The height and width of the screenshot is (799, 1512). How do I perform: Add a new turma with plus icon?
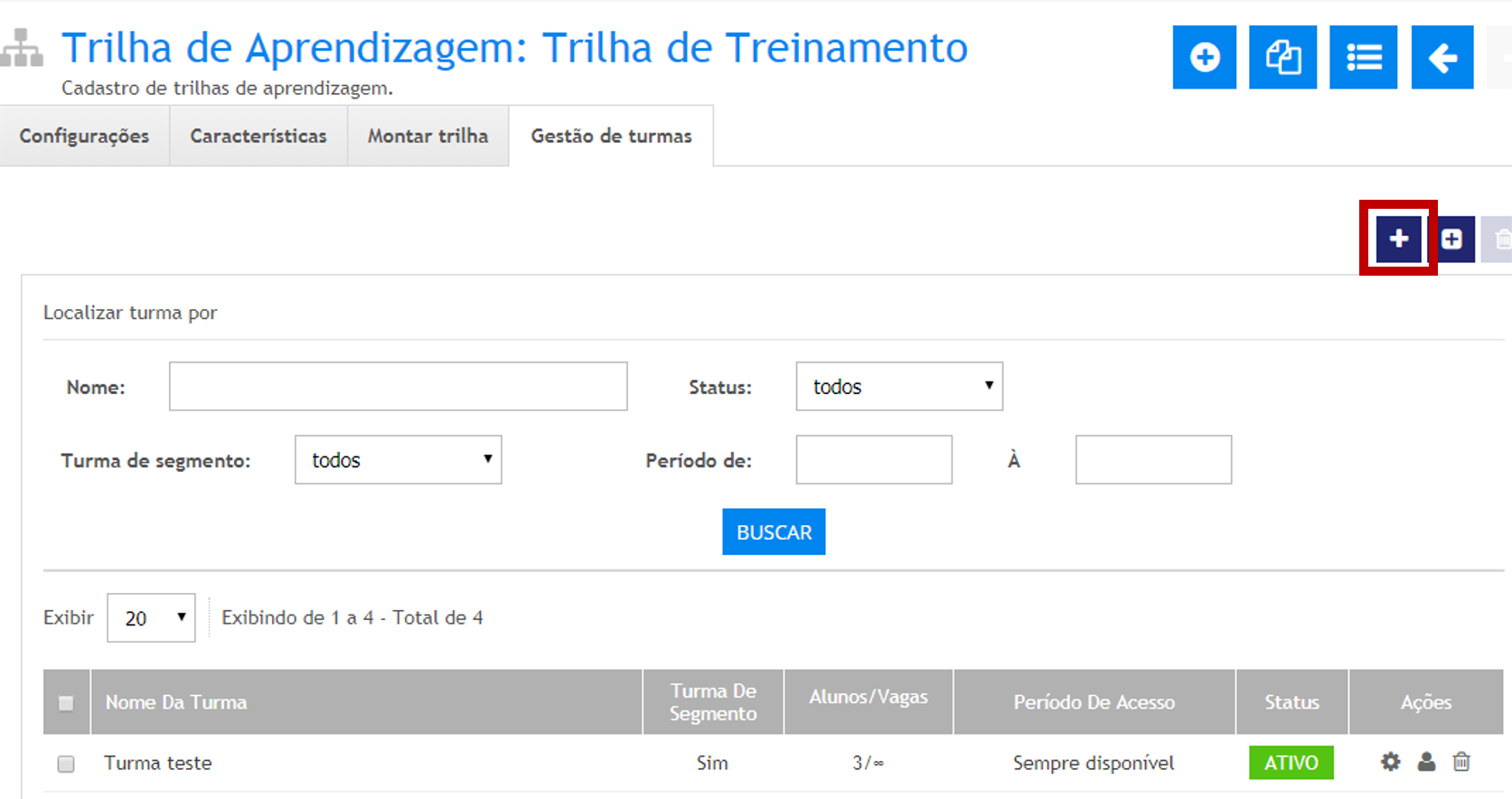1398,239
